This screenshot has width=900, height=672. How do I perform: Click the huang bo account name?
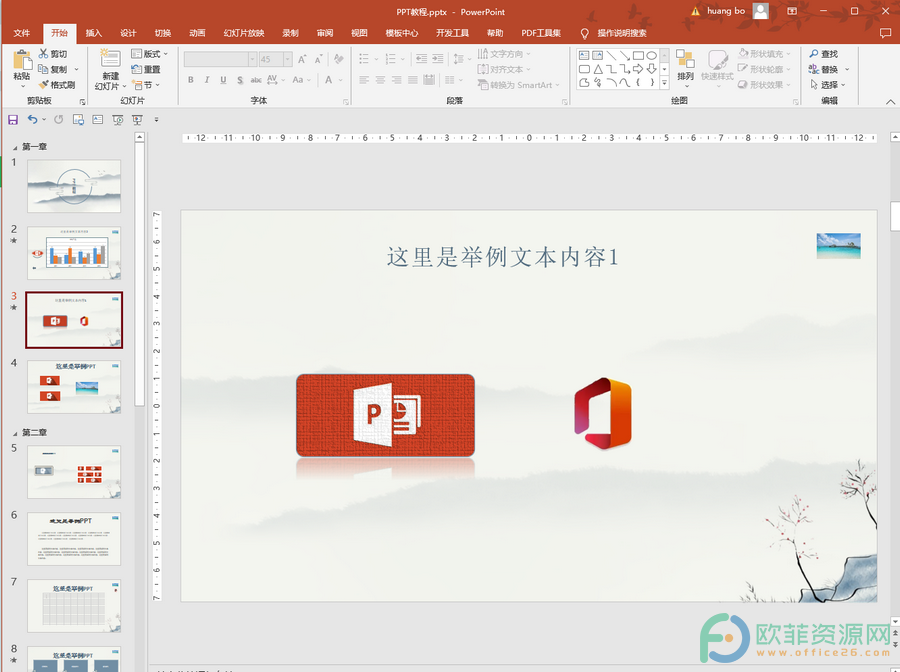pos(726,11)
